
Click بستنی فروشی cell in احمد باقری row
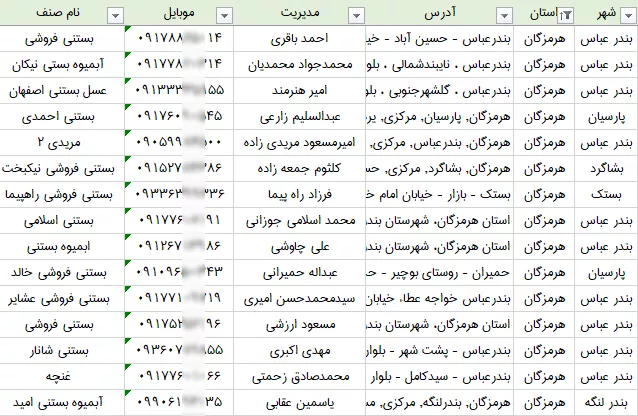[x=62, y=38]
